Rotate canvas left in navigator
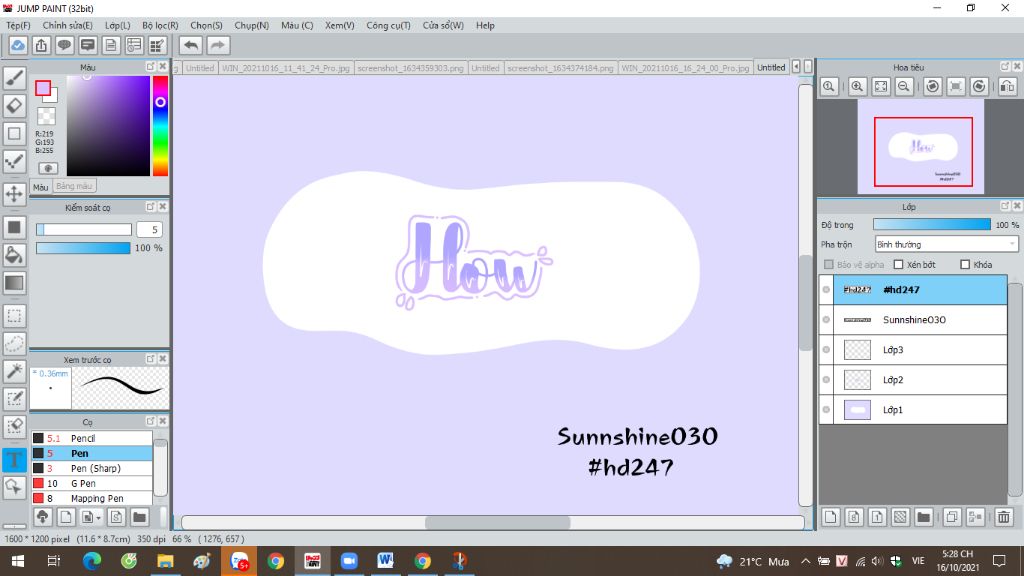This screenshot has height=576, width=1024. tap(933, 86)
